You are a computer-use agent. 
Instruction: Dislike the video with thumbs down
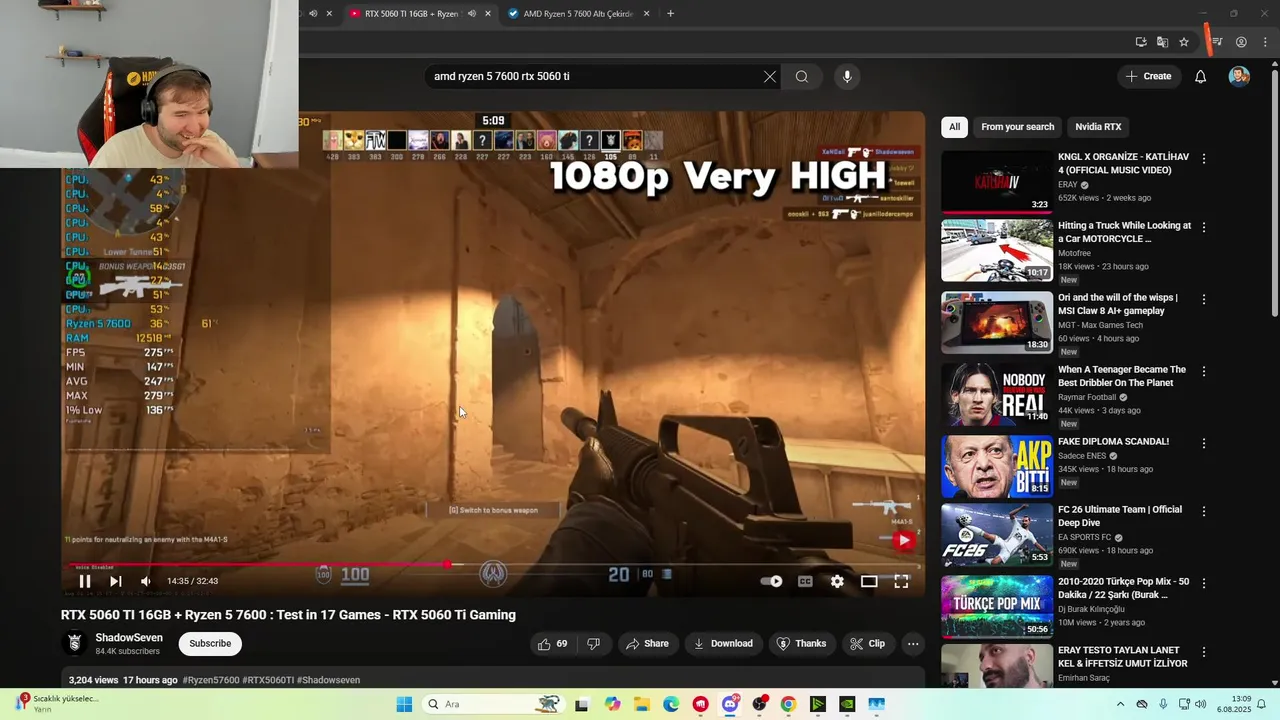point(593,644)
